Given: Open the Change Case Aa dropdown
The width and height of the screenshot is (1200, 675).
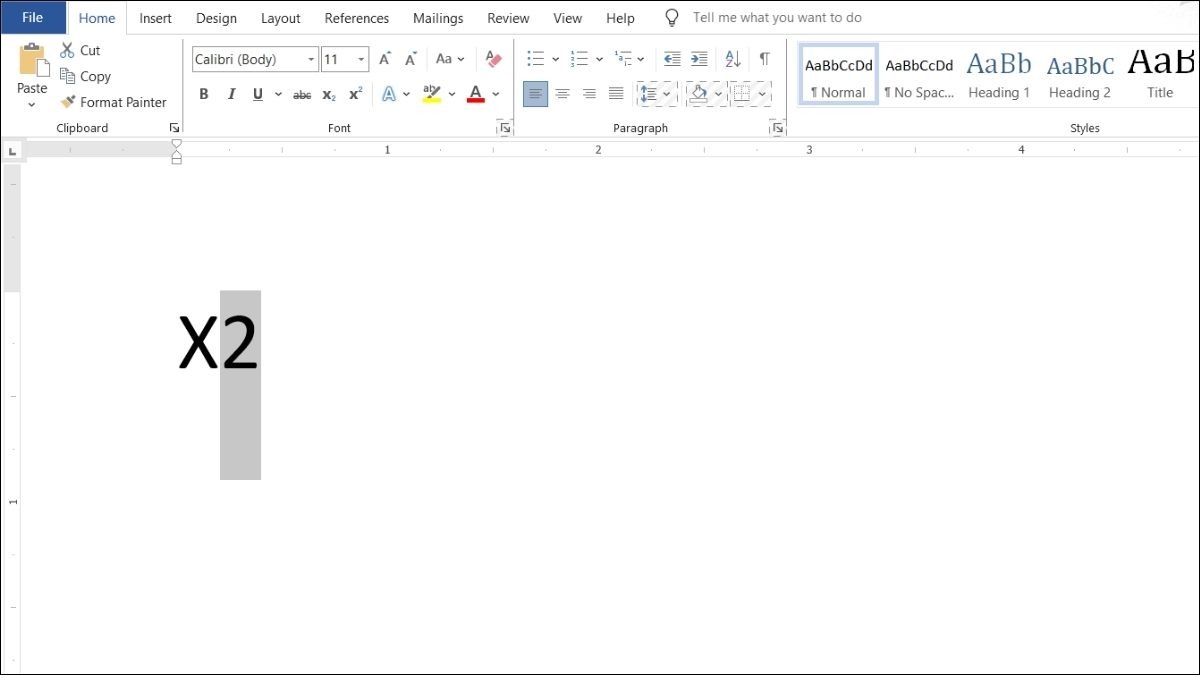Looking at the screenshot, I should tap(450, 59).
